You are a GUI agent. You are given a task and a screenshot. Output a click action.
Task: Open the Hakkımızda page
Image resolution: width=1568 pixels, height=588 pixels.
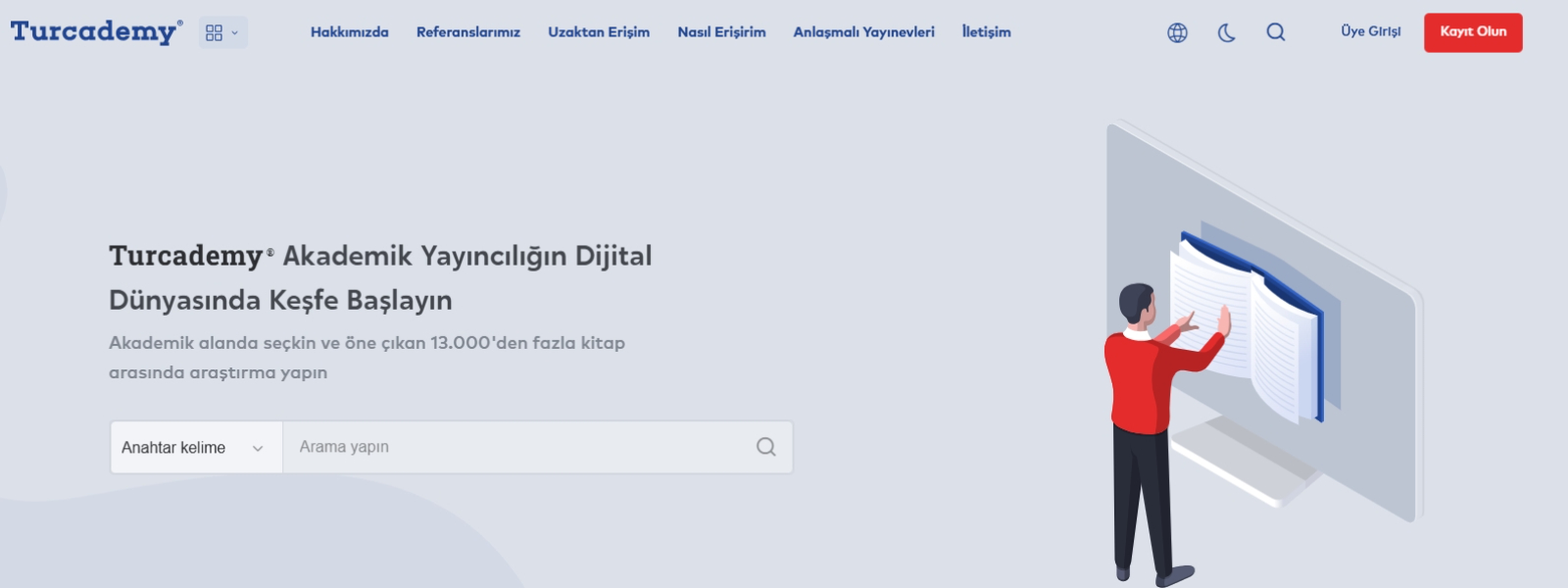[350, 32]
